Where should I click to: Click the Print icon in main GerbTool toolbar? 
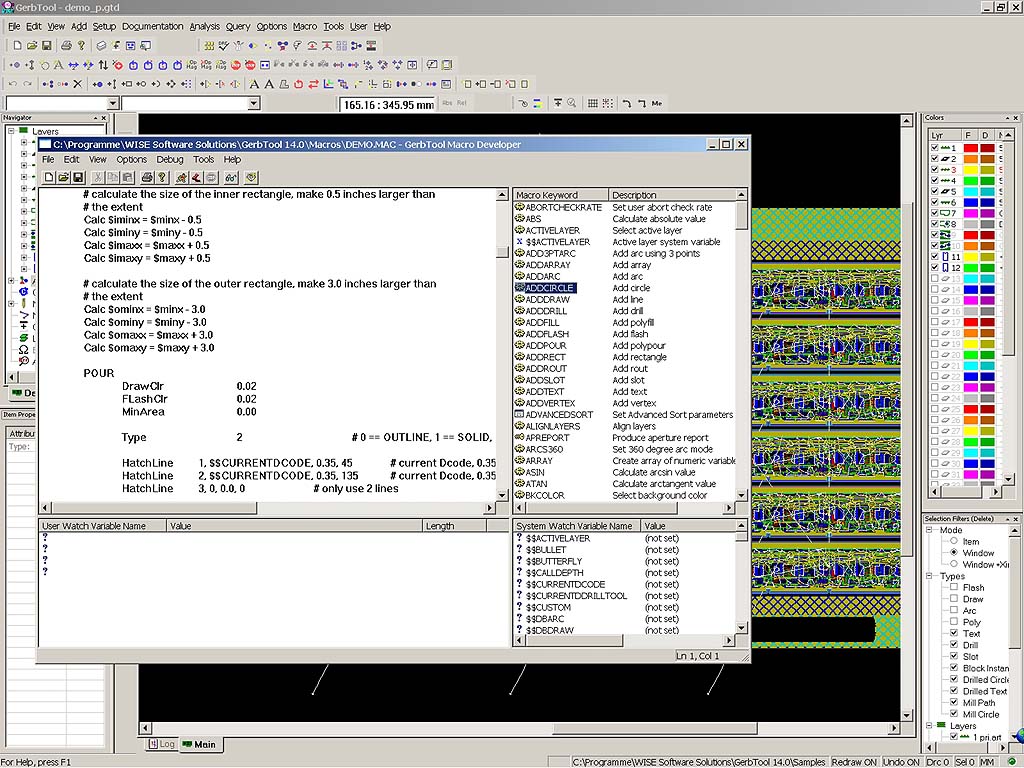pos(66,46)
